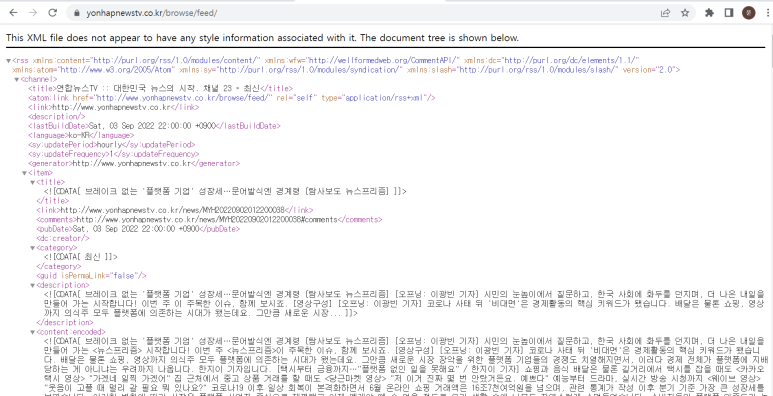Click the XML style information notice
This screenshot has width=773, height=396.
click(262, 38)
